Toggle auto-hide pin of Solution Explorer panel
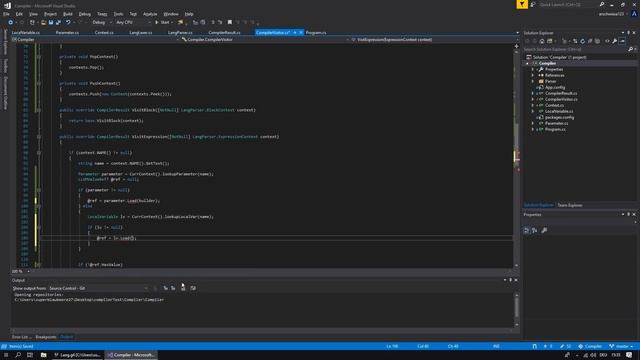The height and width of the screenshot is (360, 640). pos(629,33)
